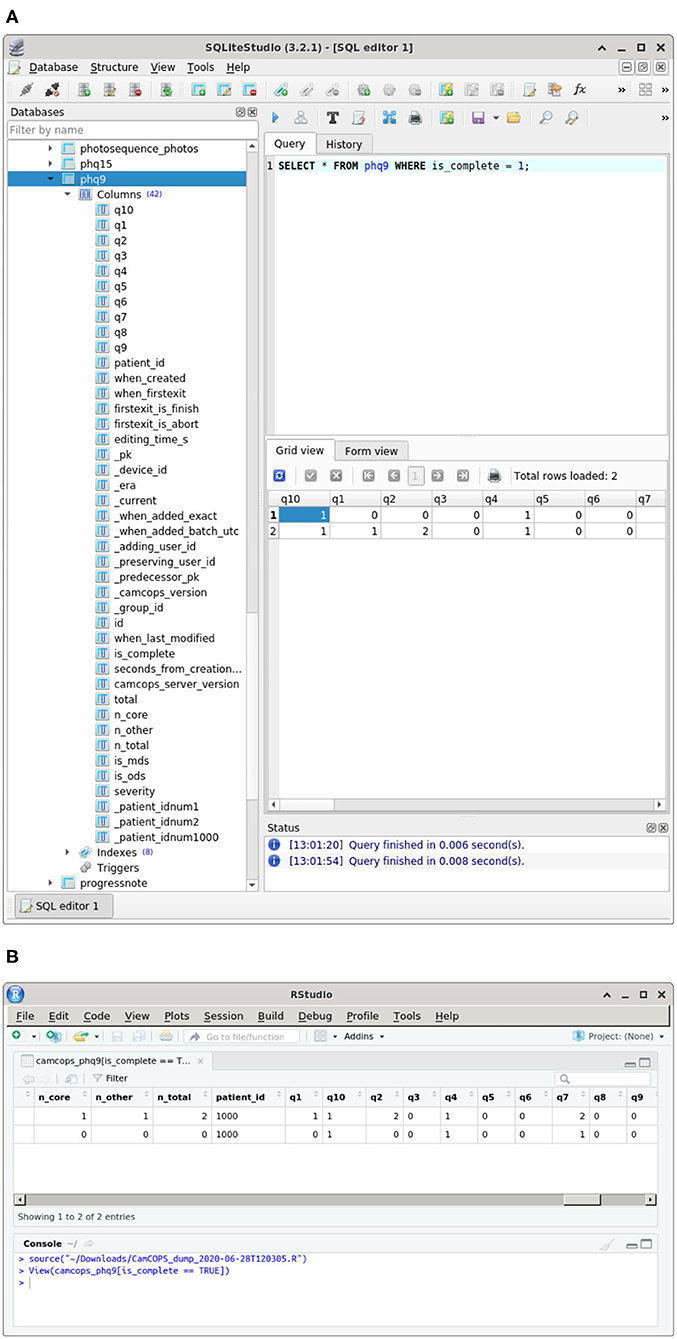Select the q2 cell with value 2 in row 2
Viewport: 677px width, 1339px height.
tap(407, 532)
